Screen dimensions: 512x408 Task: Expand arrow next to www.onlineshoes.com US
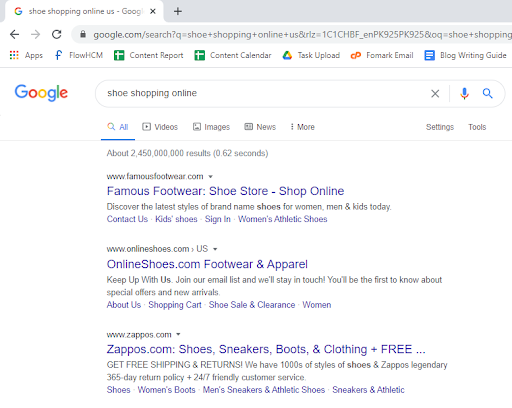point(215,249)
